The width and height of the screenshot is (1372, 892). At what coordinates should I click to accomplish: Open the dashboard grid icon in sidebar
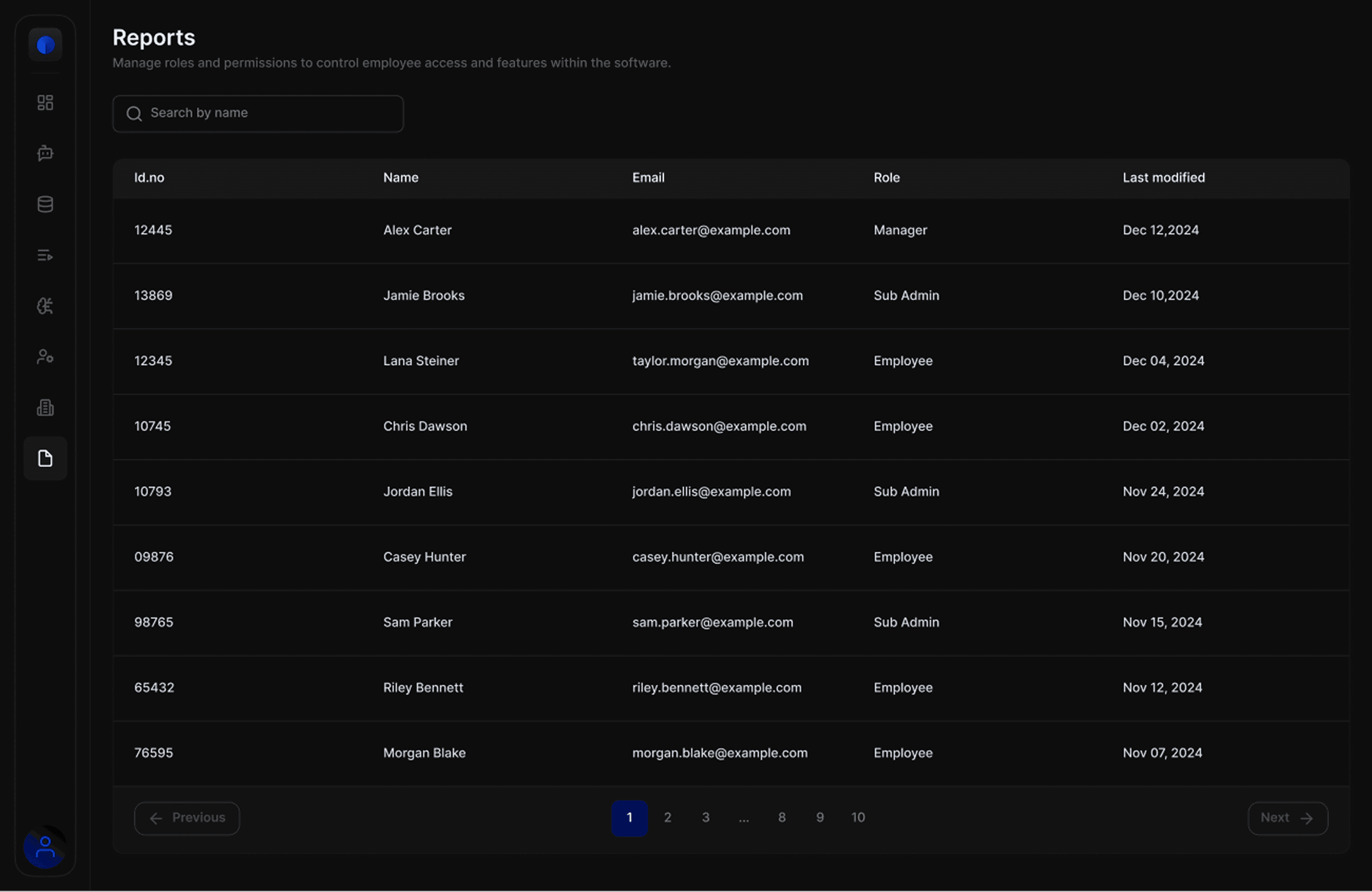pos(45,102)
